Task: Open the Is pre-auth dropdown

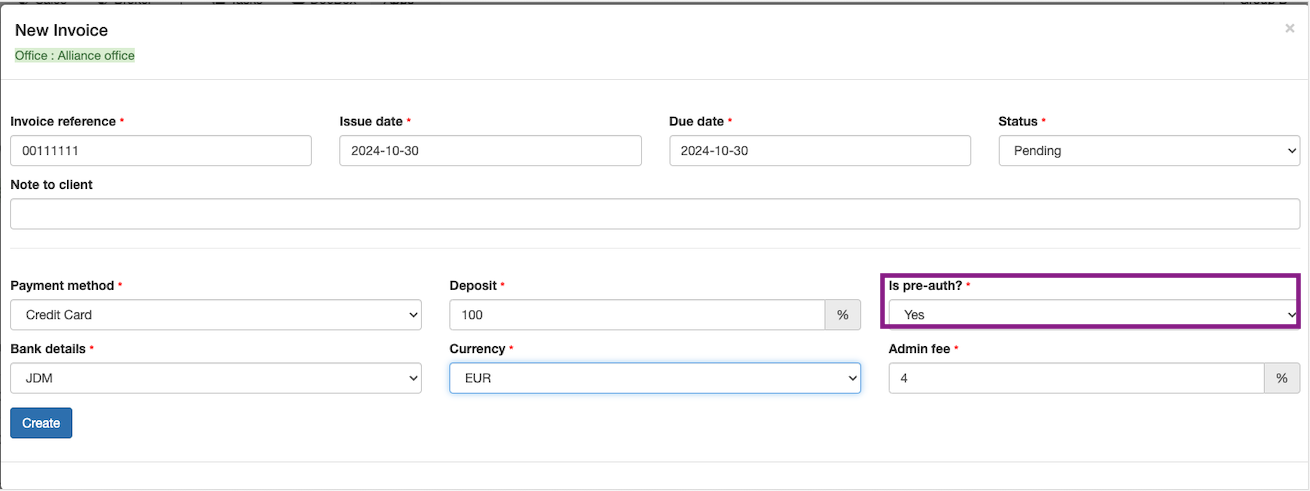Action: pos(1093,315)
